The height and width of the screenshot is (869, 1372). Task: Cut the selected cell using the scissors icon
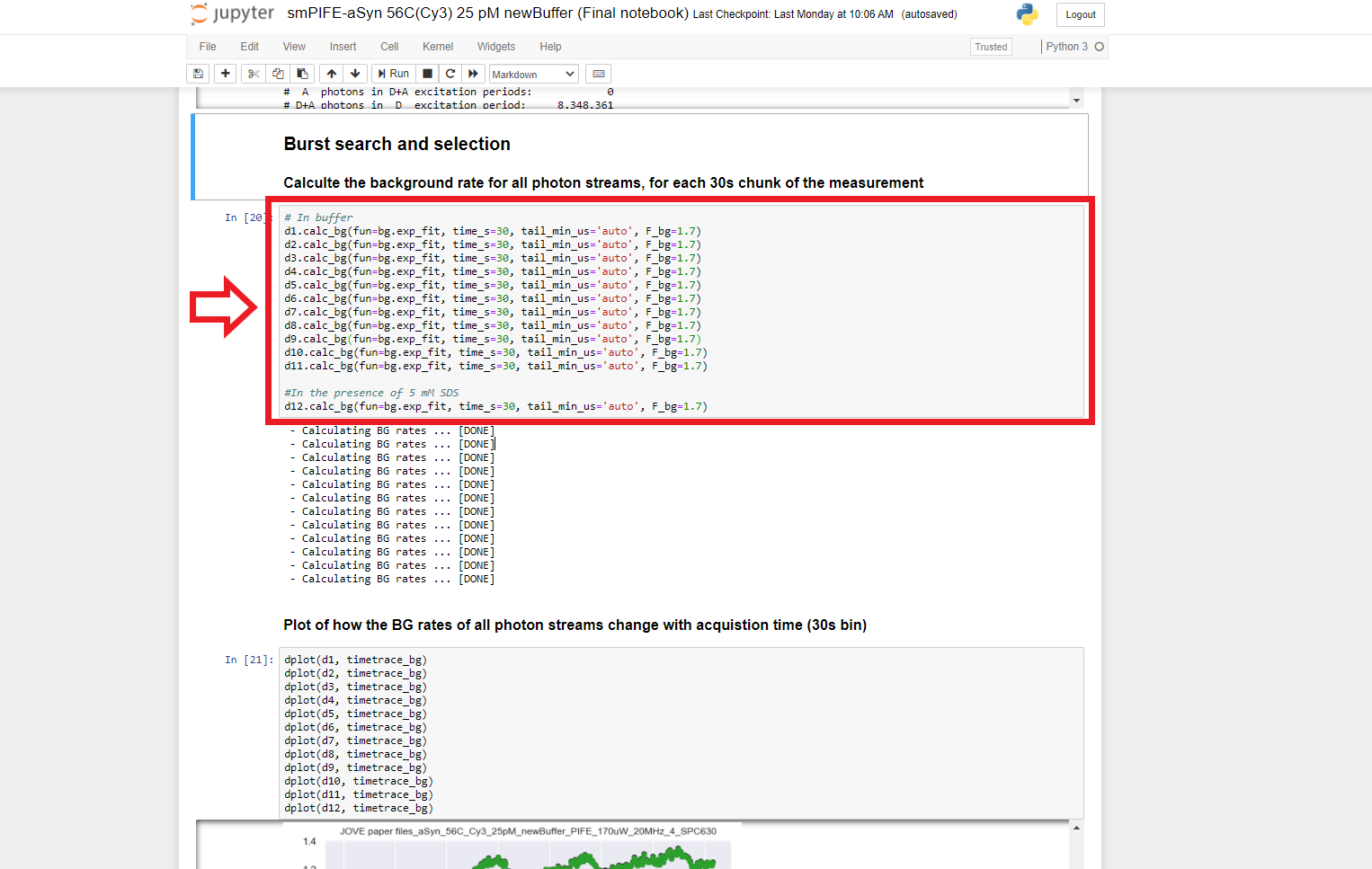pyautogui.click(x=253, y=74)
